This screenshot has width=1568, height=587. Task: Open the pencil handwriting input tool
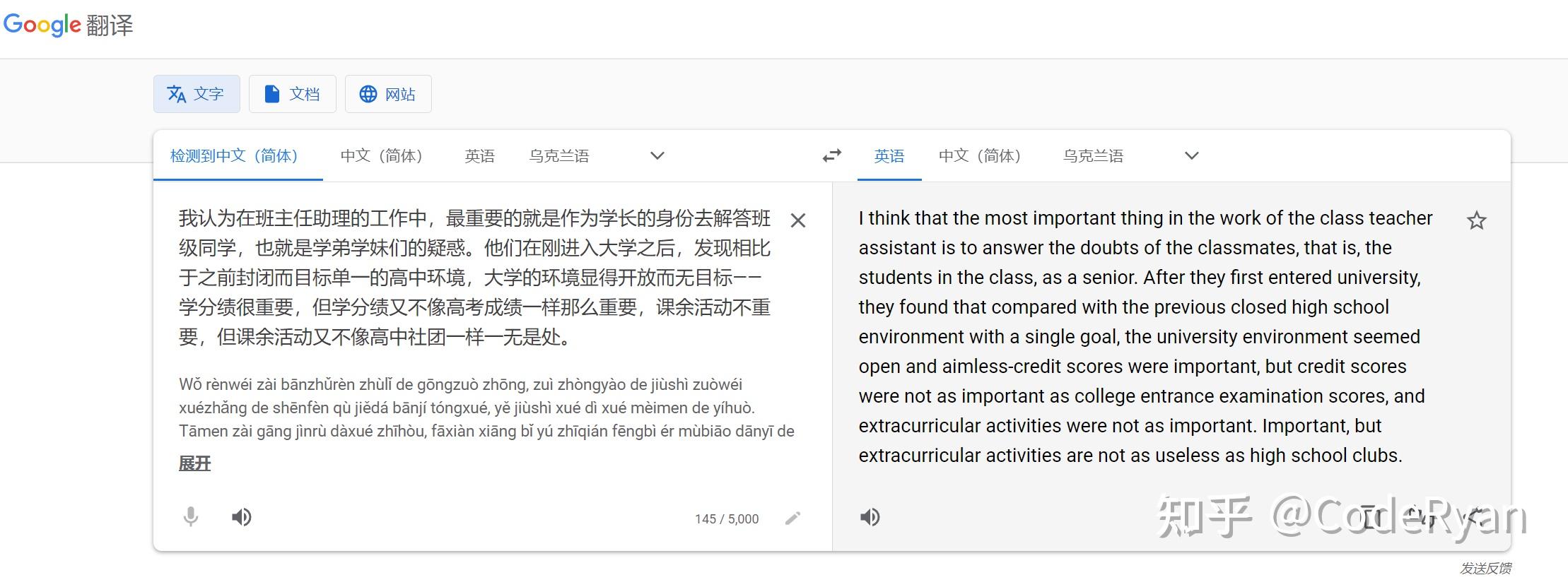tap(792, 518)
